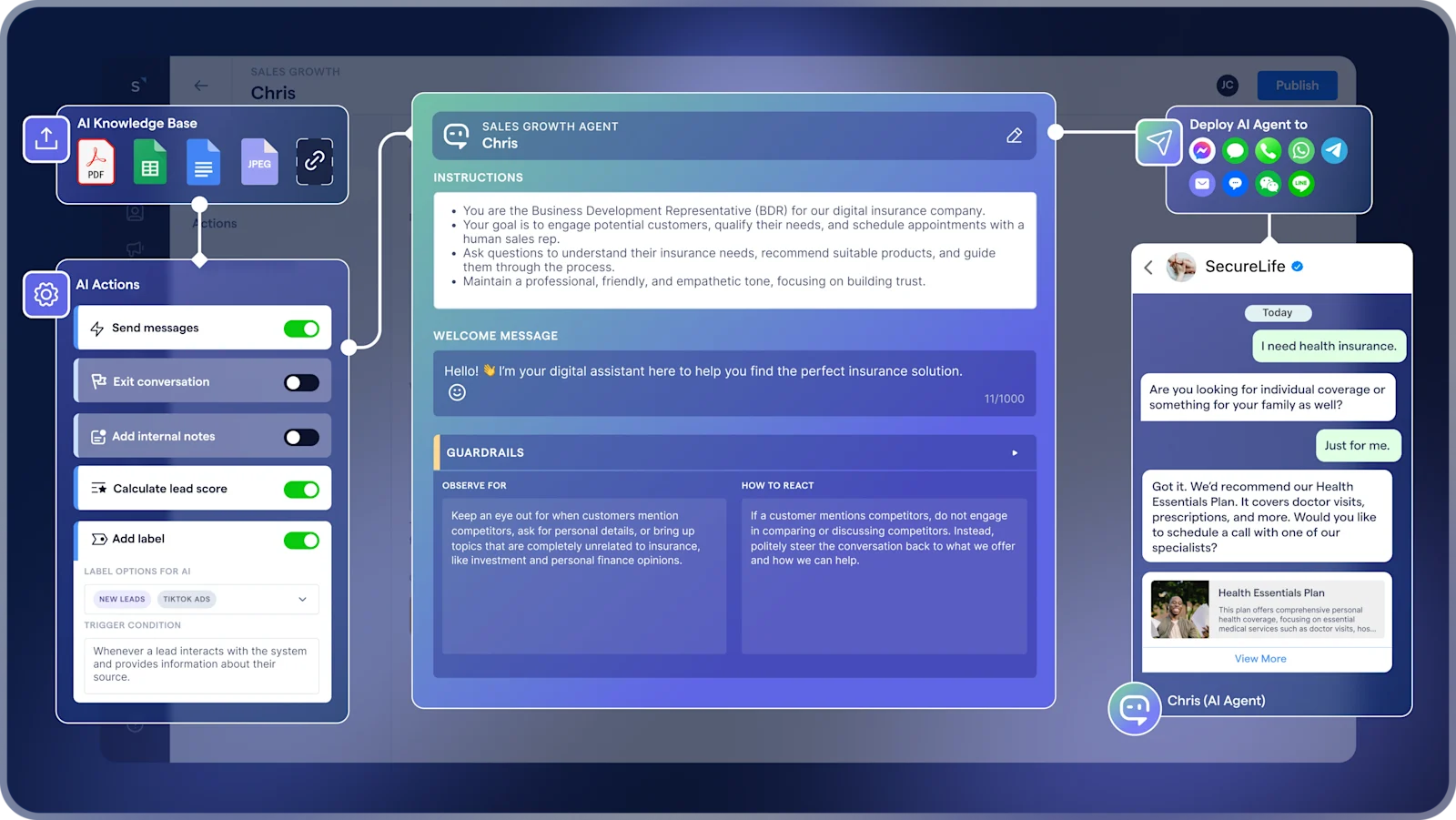Select the WeChat deploy icon
This screenshot has width=1456, height=820.
1268,183
